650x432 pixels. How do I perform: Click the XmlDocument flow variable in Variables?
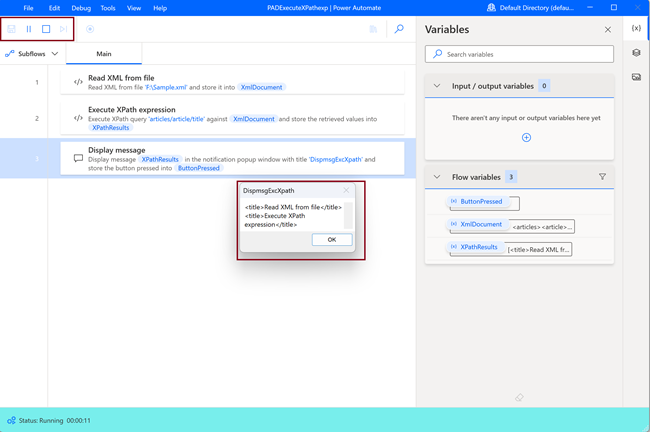pos(481,224)
